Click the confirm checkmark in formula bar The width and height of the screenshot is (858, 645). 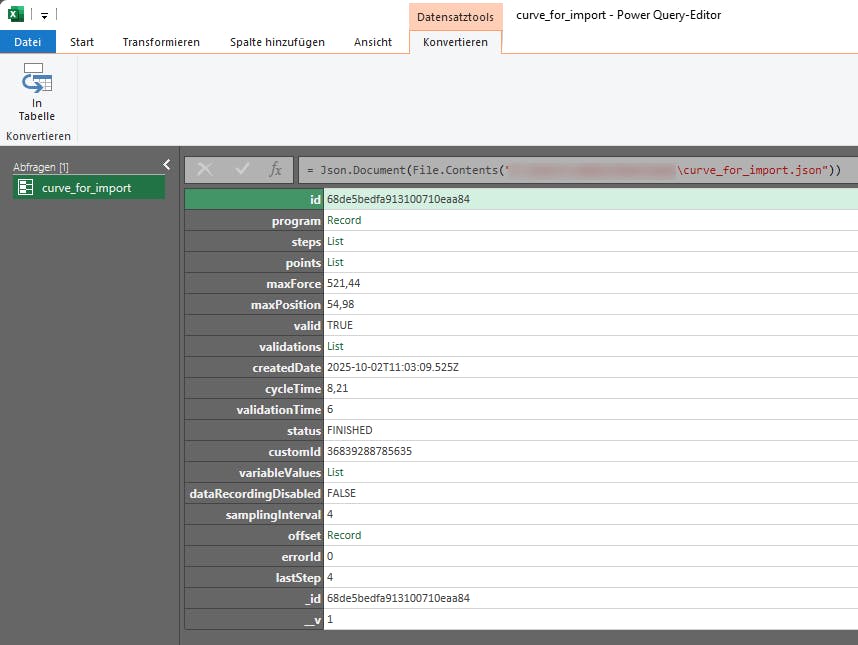(241, 170)
